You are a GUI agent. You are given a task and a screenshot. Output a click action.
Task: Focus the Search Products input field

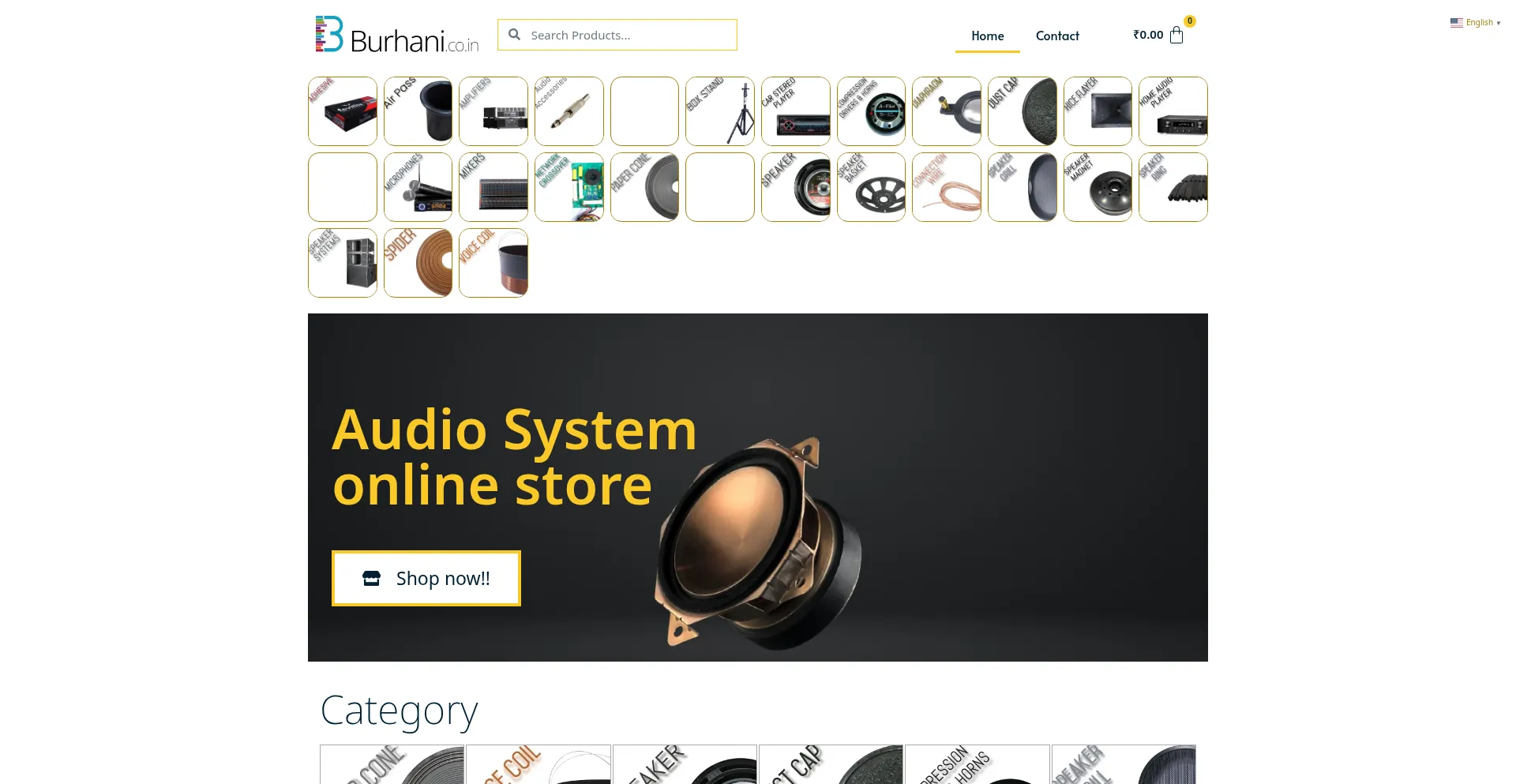click(x=628, y=35)
